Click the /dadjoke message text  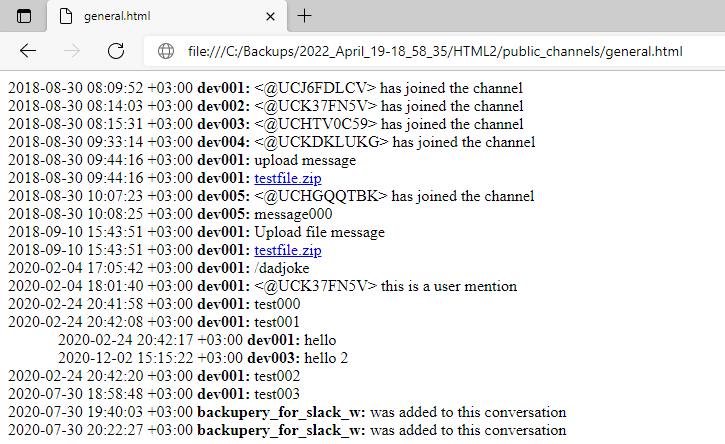coord(282,268)
